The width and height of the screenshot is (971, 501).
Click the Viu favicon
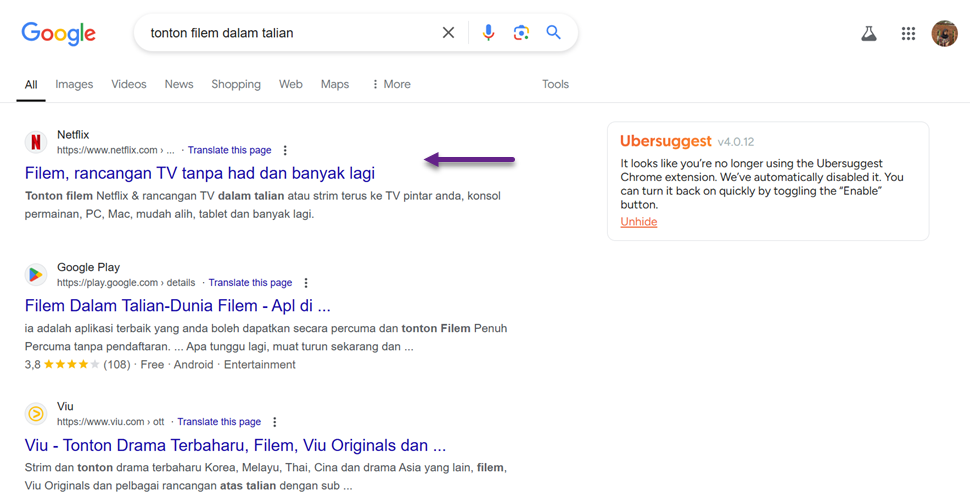click(x=36, y=414)
